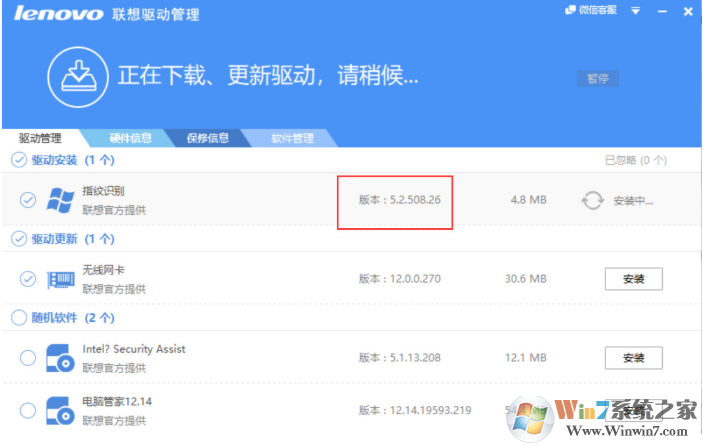Viewport: 704px width, 445px height.
Task: Click the software disc icon for 电脑管家12.14
Action: (60, 411)
